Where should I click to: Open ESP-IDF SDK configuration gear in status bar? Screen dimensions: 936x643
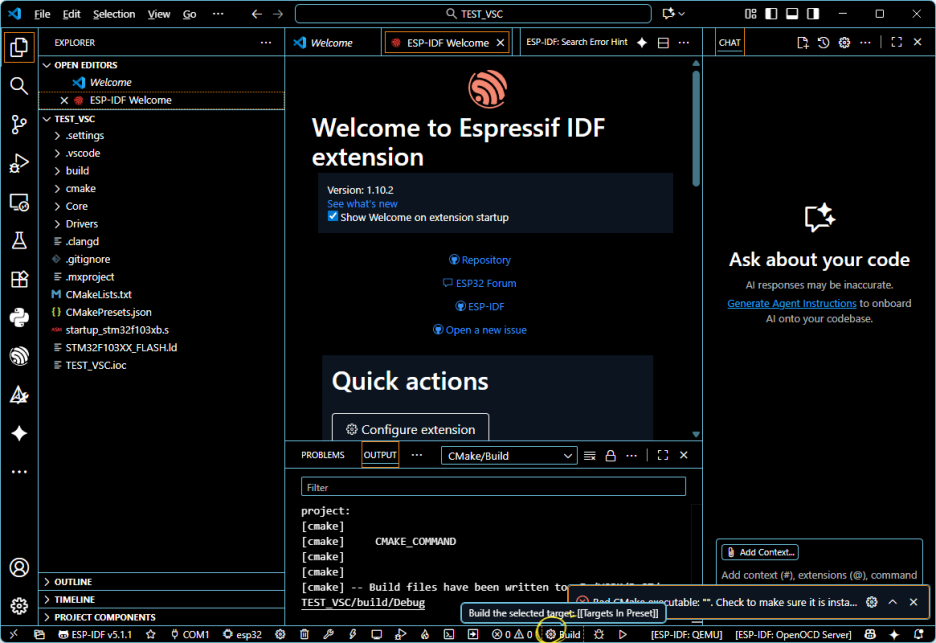[x=280, y=634]
